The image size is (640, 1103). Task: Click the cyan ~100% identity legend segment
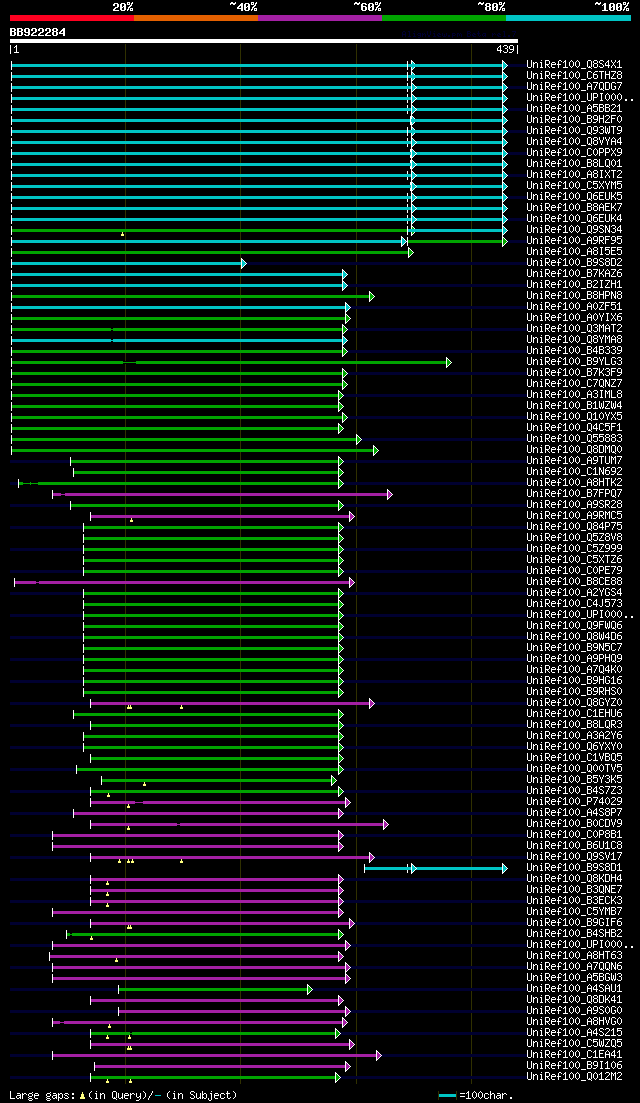(x=568, y=17)
